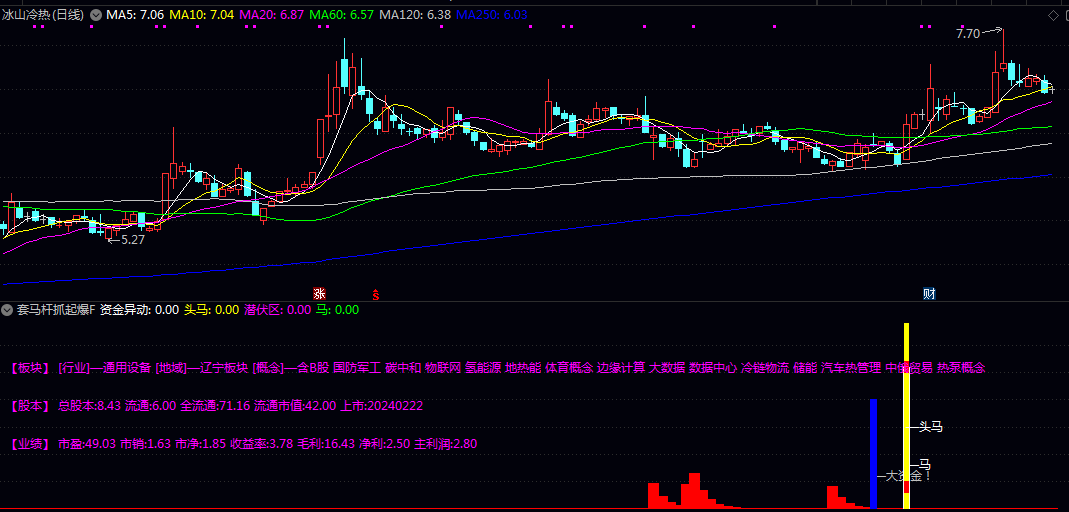The height and width of the screenshot is (512, 1069).
Task: Click the 收益率:3.78 value
Action: pos(262,444)
